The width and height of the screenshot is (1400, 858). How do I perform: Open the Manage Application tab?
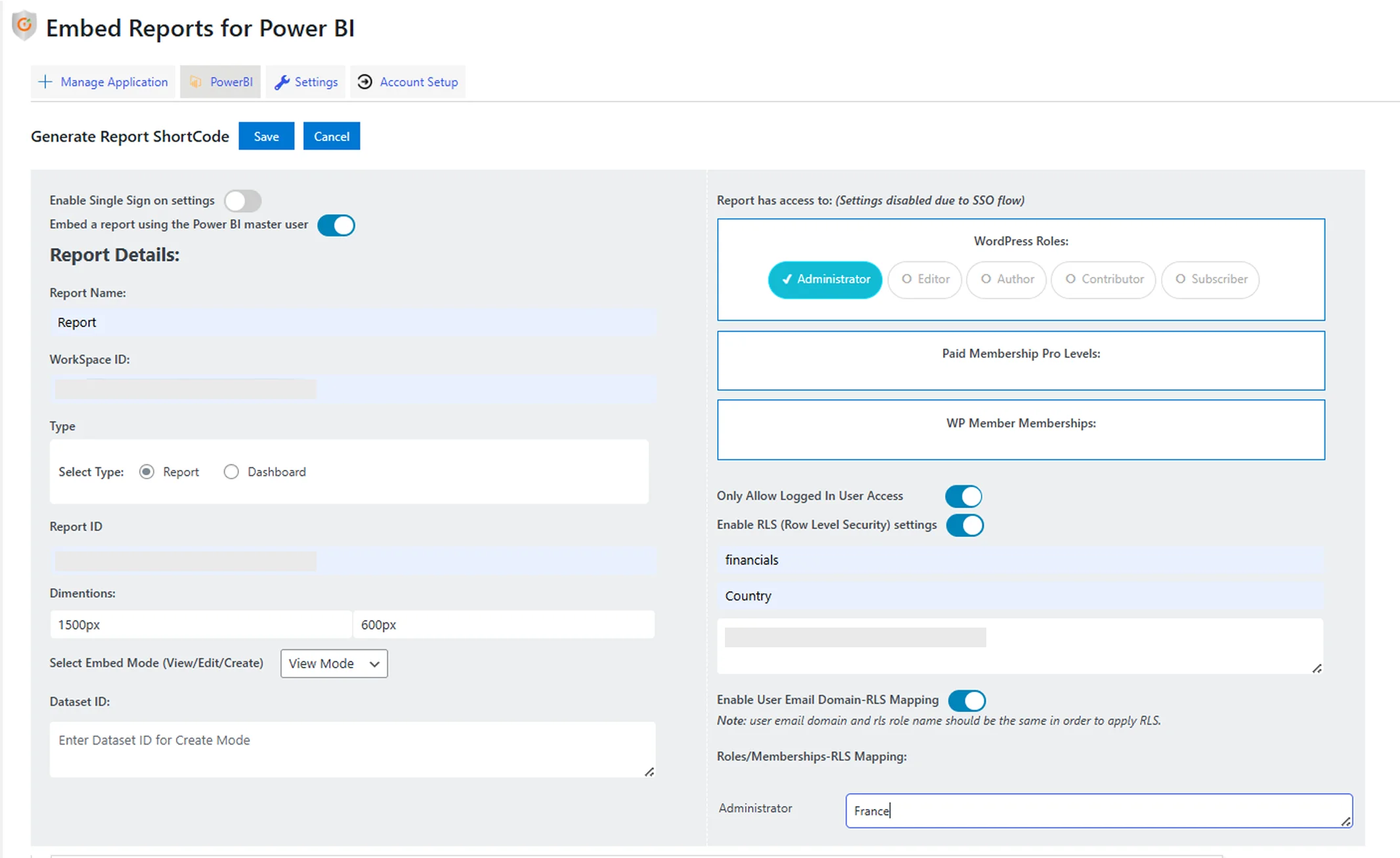coord(103,82)
